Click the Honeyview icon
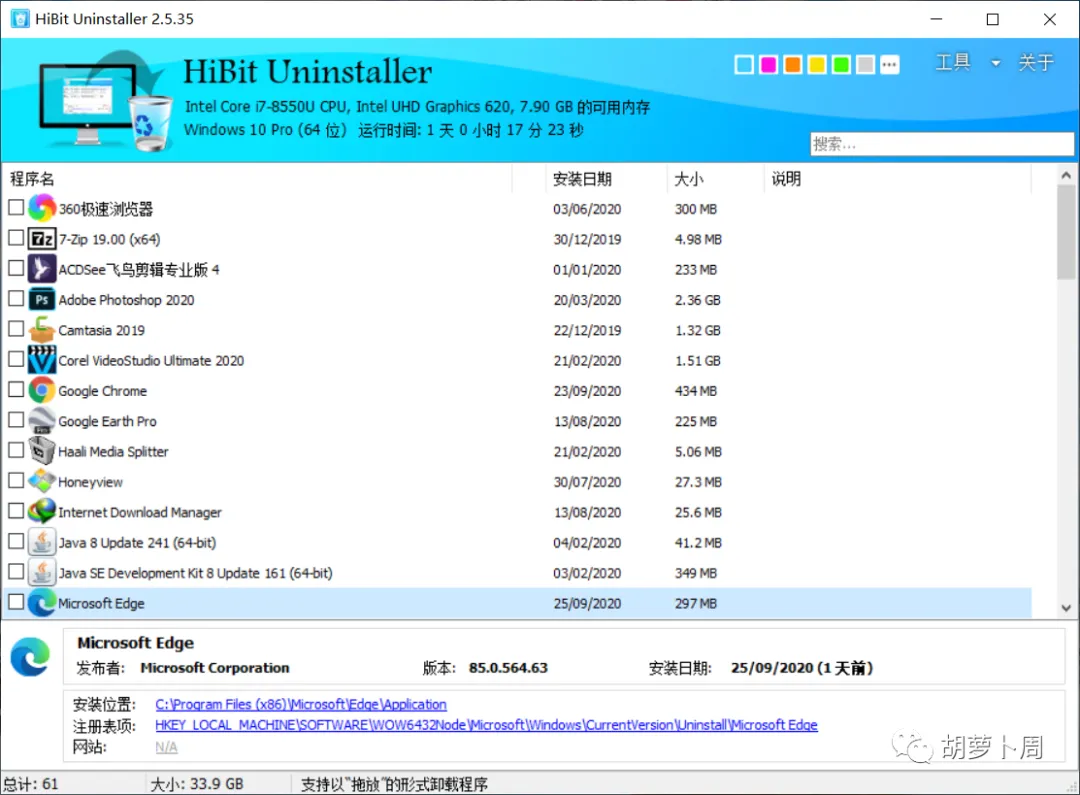This screenshot has height=795, width=1080. [41, 481]
